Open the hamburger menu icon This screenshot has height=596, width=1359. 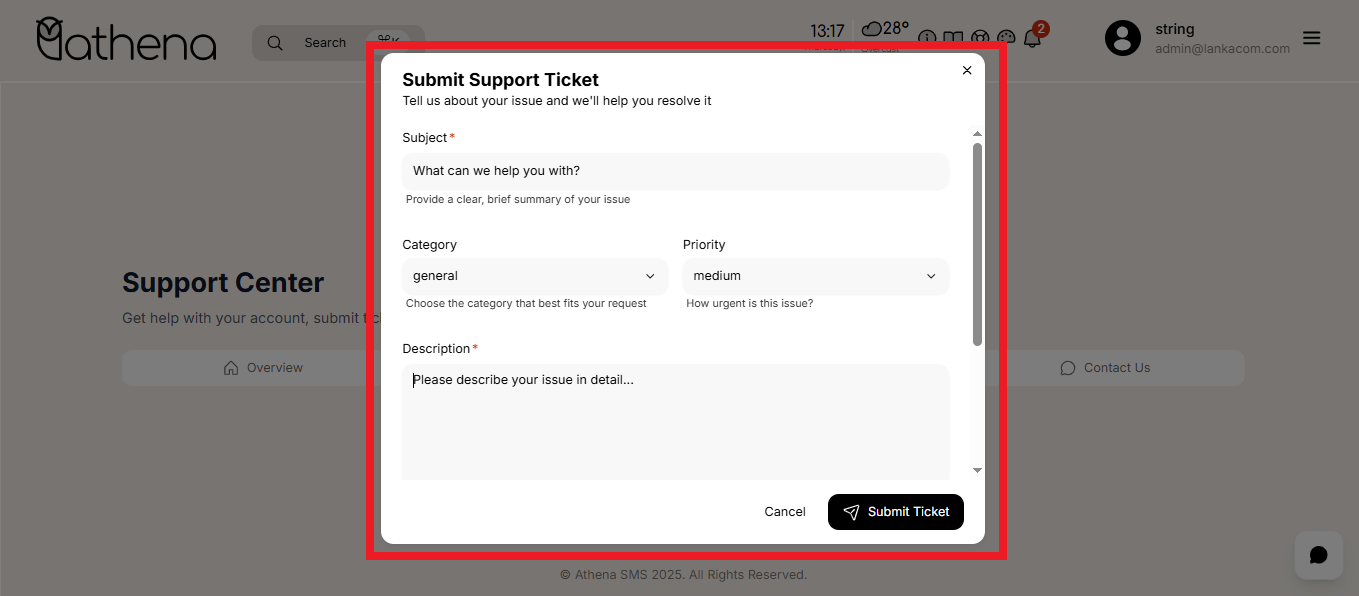tap(1312, 38)
